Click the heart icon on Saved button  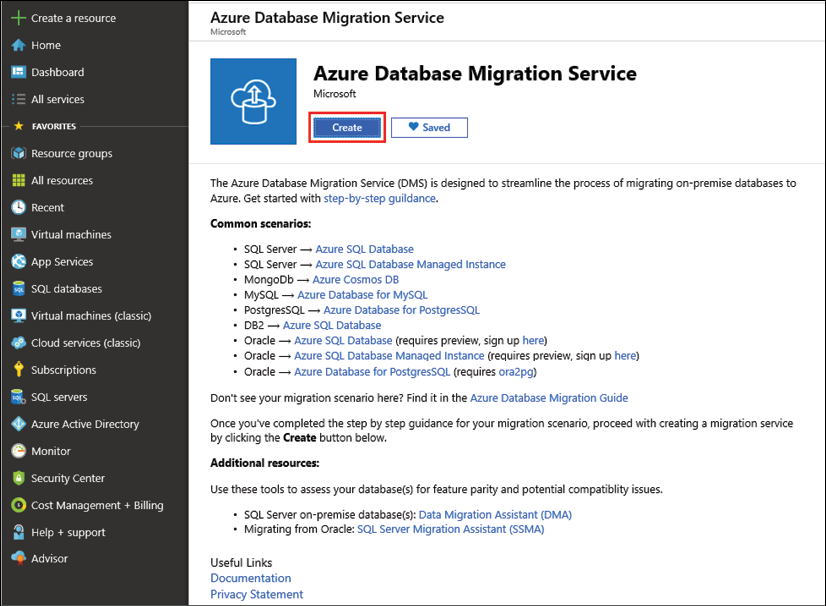pos(414,126)
